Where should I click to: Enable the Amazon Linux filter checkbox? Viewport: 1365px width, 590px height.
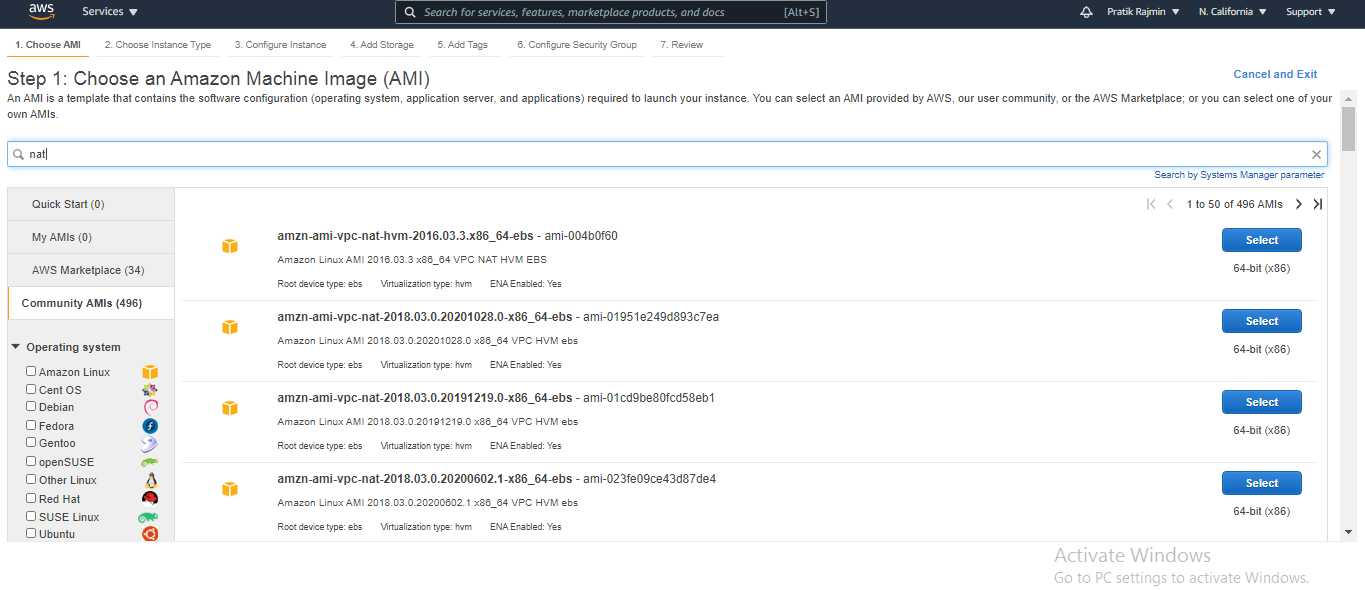31,372
